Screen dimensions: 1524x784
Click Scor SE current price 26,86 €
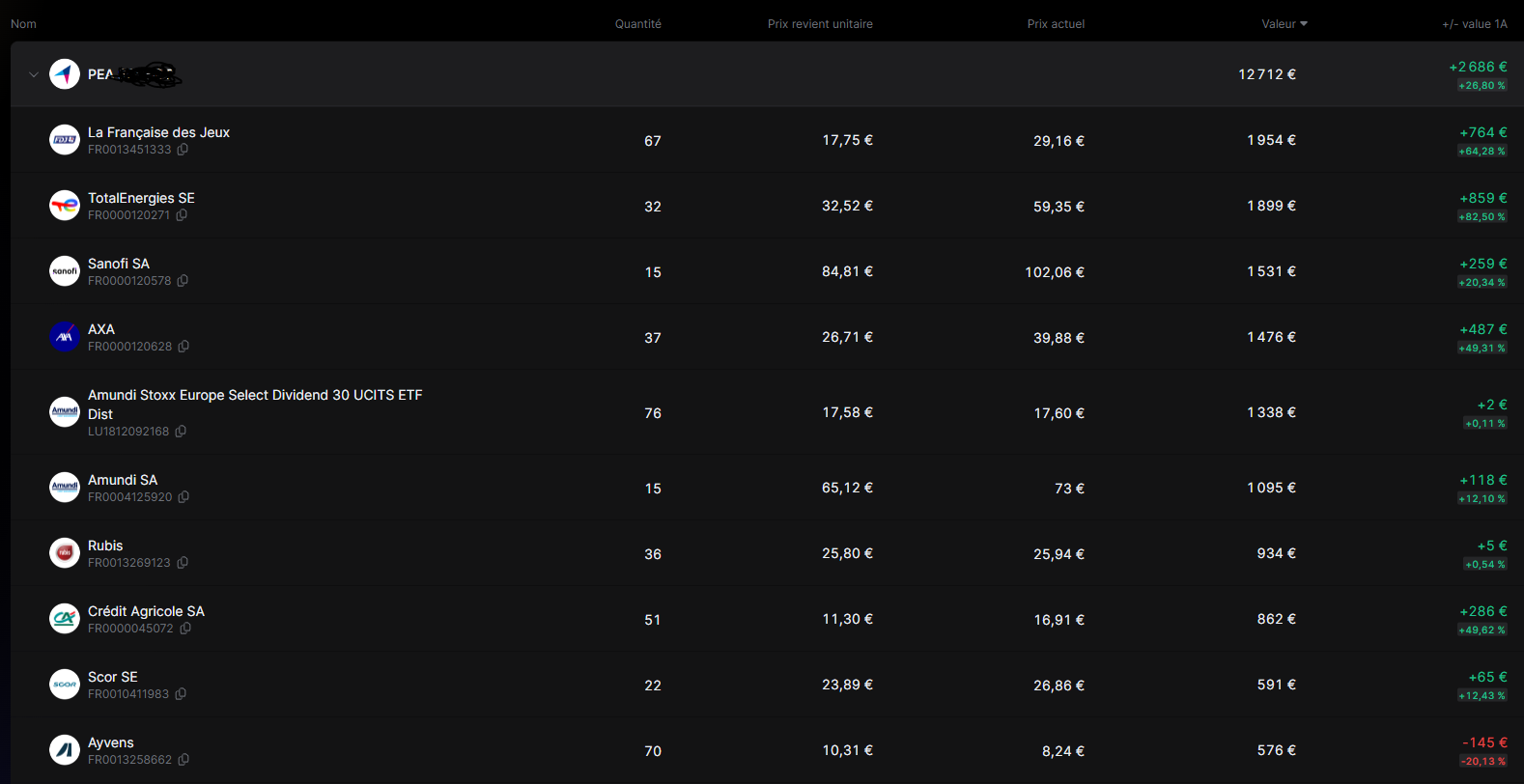[1058, 686]
